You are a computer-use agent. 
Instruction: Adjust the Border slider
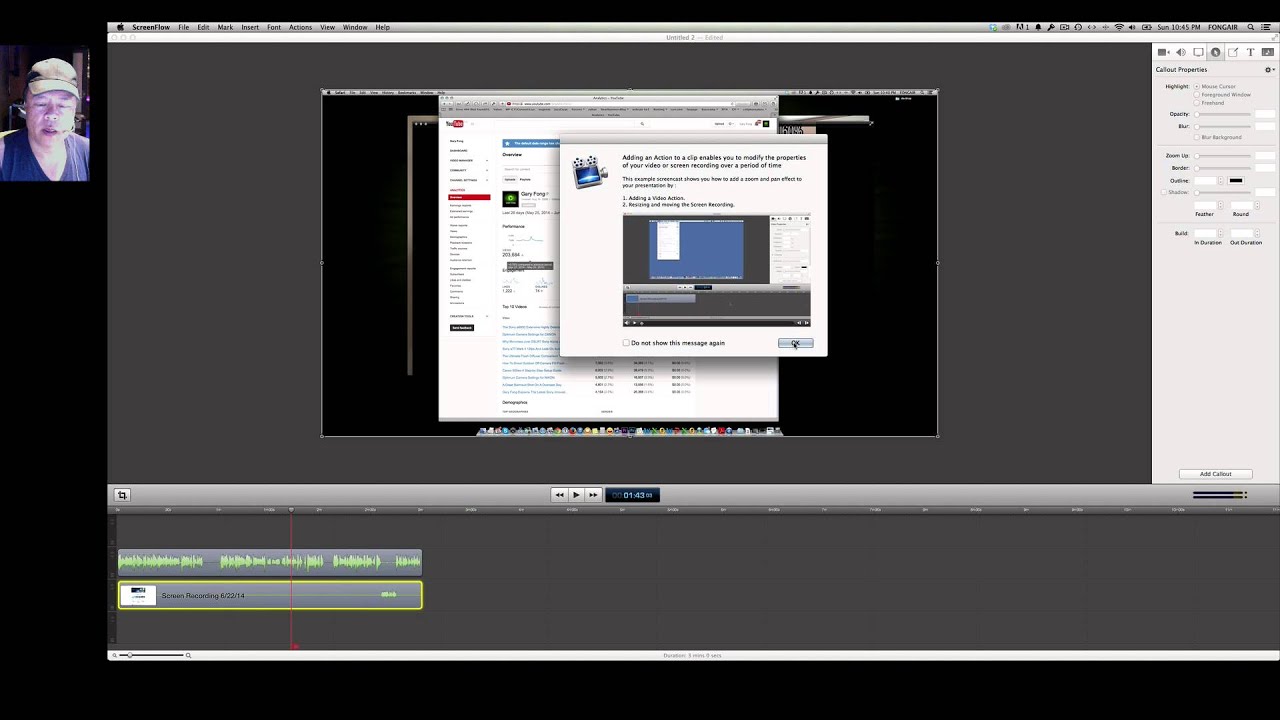pos(1223,168)
